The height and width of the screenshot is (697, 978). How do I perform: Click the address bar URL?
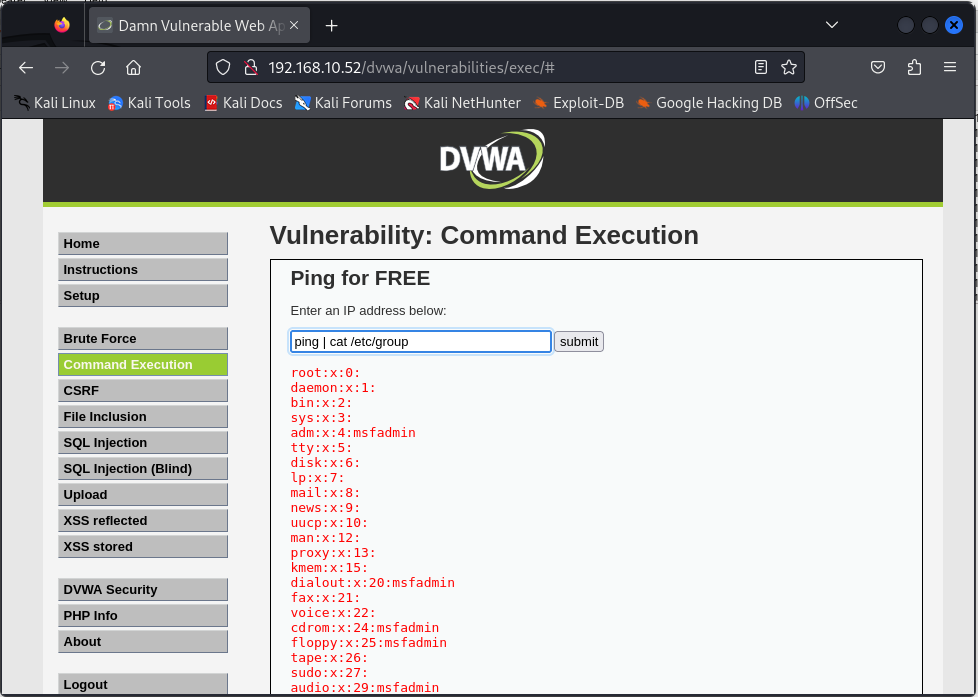point(411,67)
